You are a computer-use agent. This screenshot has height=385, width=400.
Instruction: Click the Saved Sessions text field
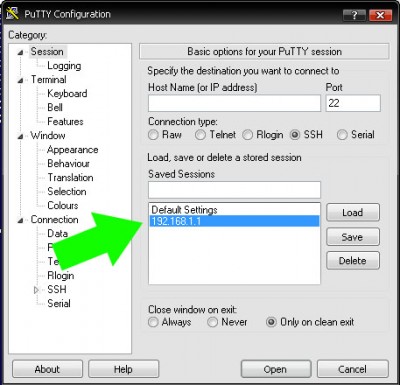[x=234, y=190]
